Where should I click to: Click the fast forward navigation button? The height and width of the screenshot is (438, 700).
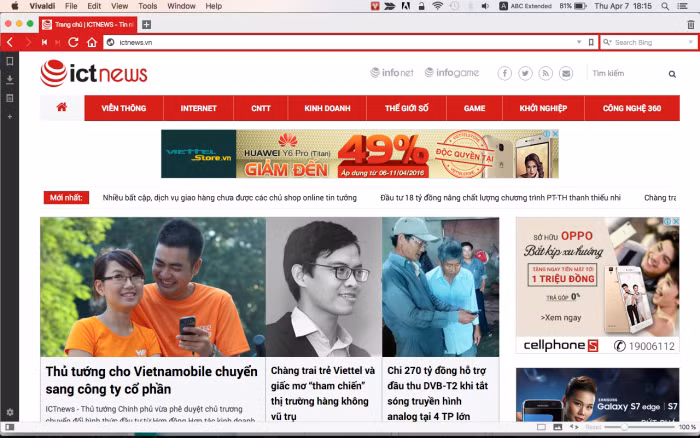click(58, 42)
